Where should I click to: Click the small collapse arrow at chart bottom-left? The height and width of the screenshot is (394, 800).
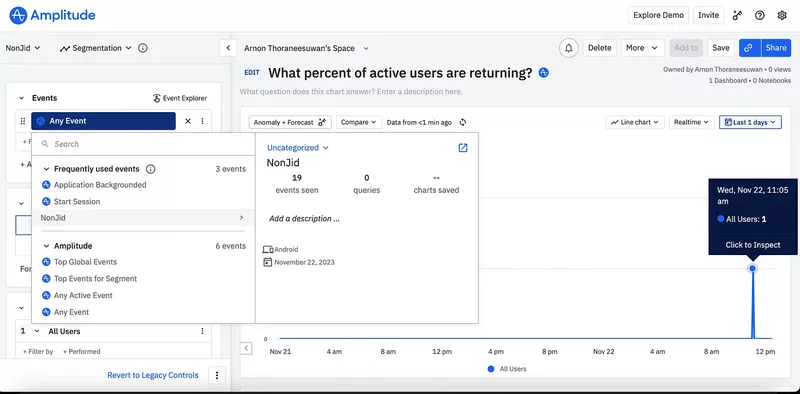(246, 349)
